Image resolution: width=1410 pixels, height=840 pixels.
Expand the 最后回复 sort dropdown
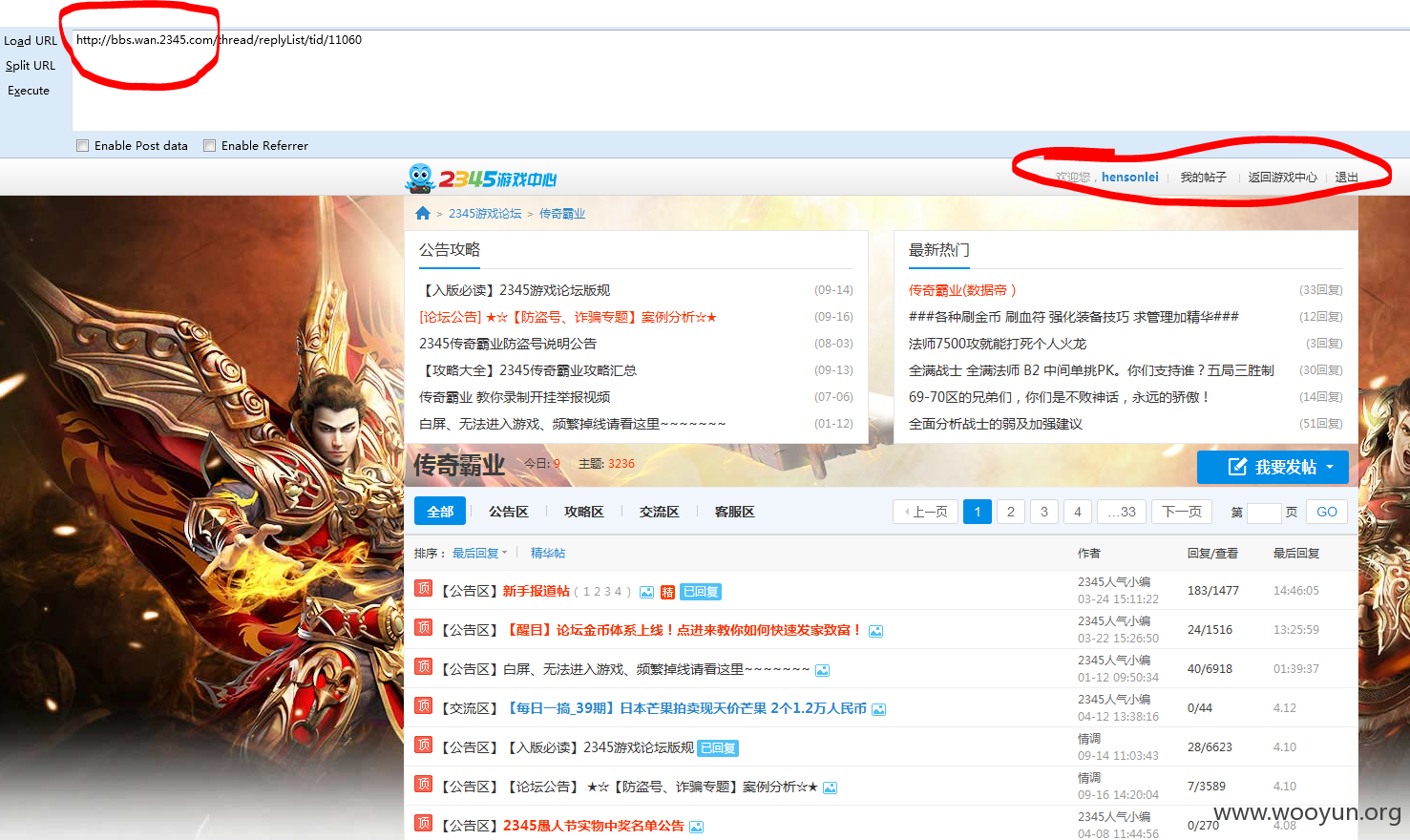pos(479,554)
